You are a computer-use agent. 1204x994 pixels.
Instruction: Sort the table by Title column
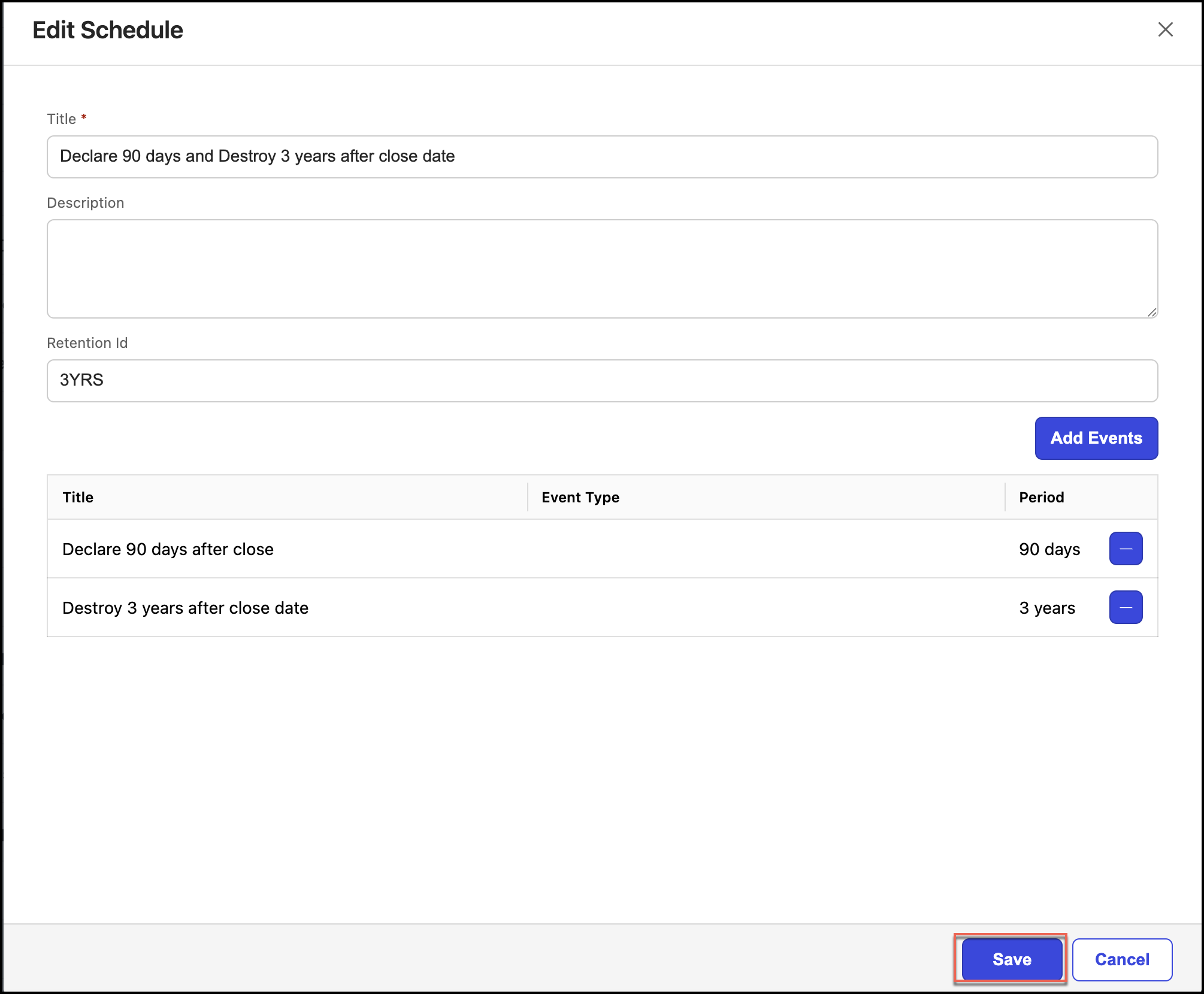coord(78,497)
